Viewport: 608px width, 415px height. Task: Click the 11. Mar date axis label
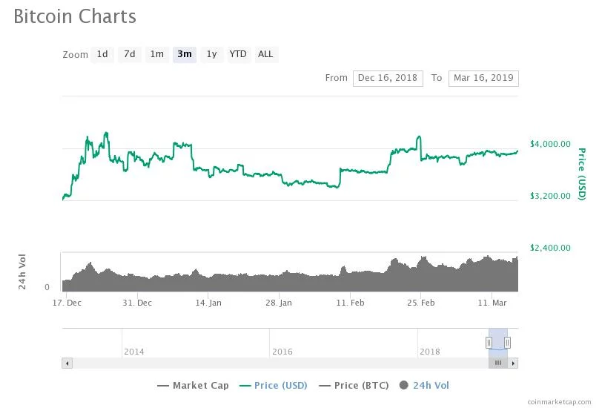[x=492, y=303]
